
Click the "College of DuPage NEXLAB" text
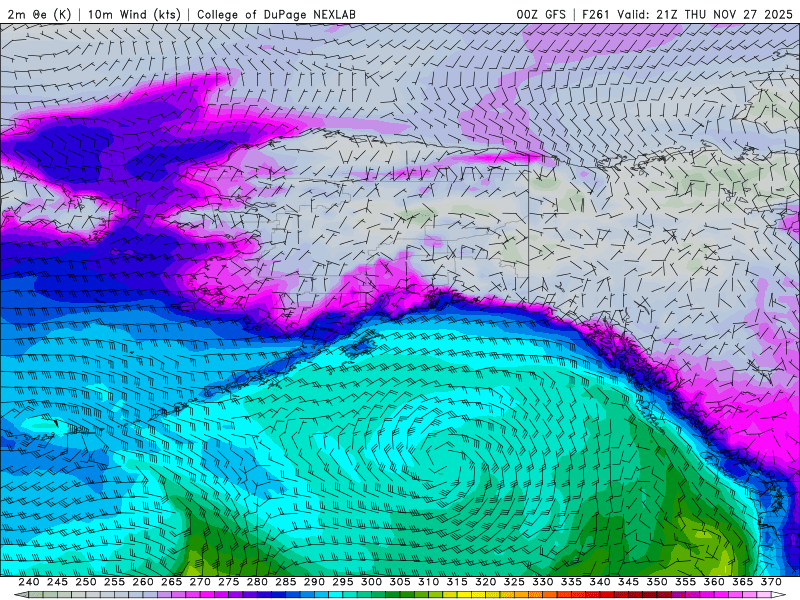[x=276, y=14]
